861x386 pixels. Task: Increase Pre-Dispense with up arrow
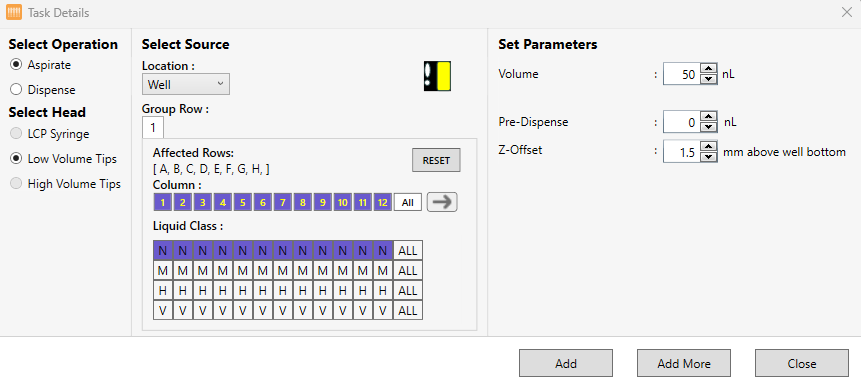[x=709, y=116]
